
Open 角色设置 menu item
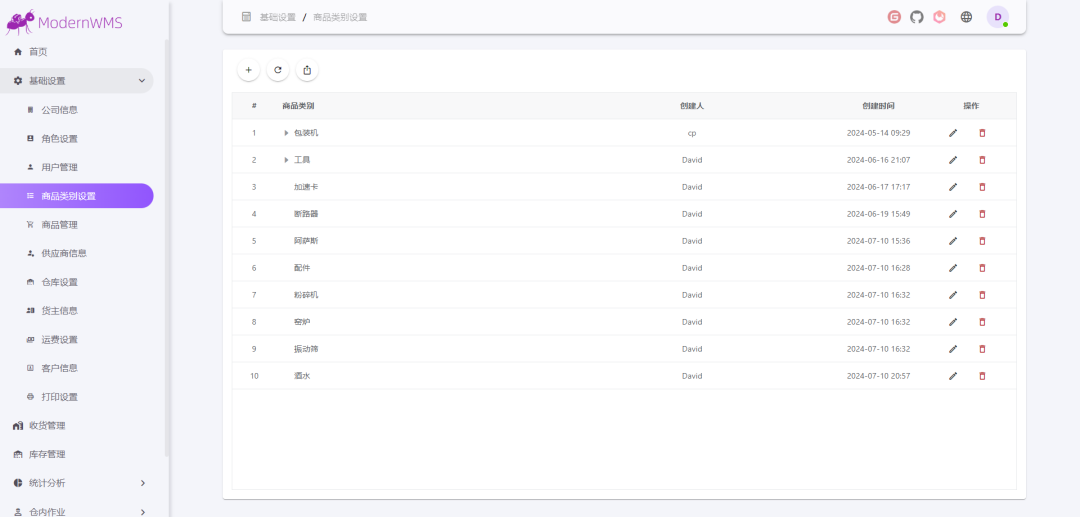click(76, 138)
